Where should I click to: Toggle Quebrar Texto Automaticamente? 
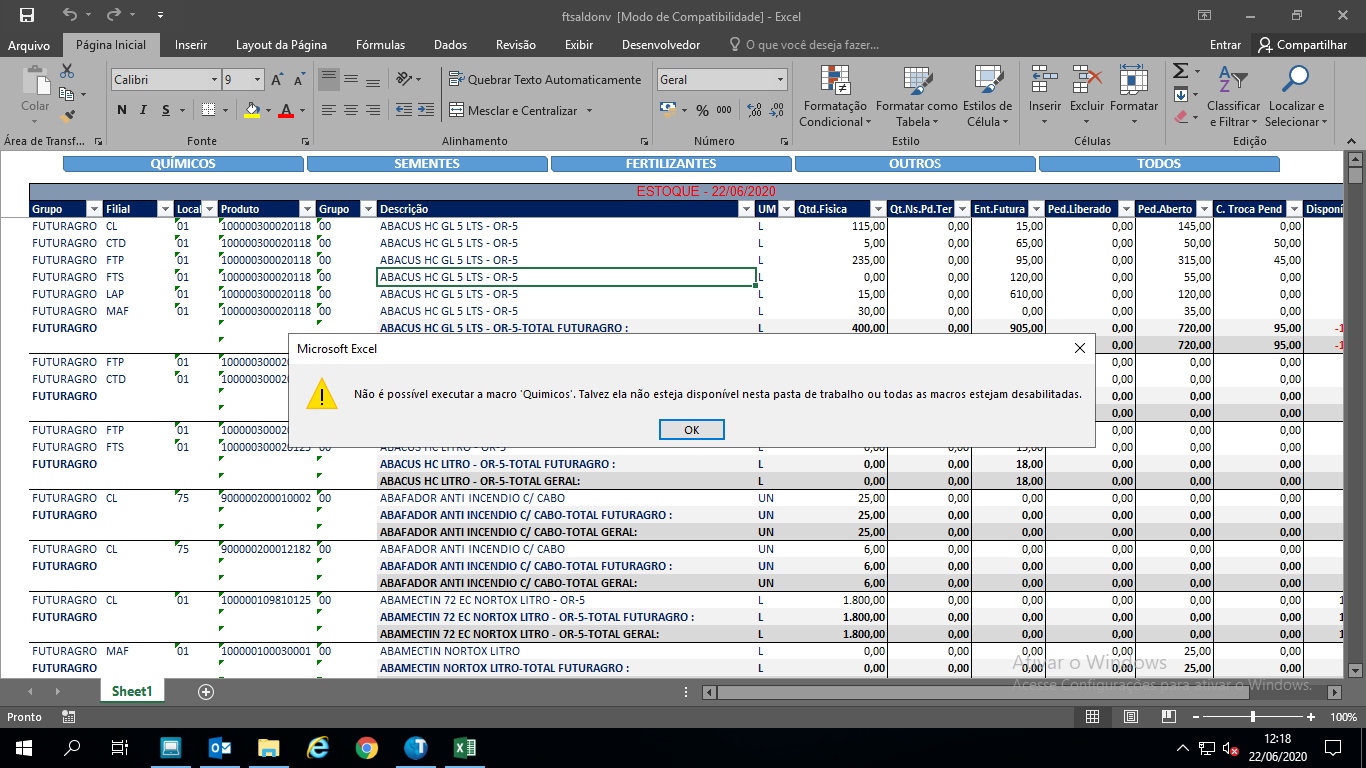[545, 79]
